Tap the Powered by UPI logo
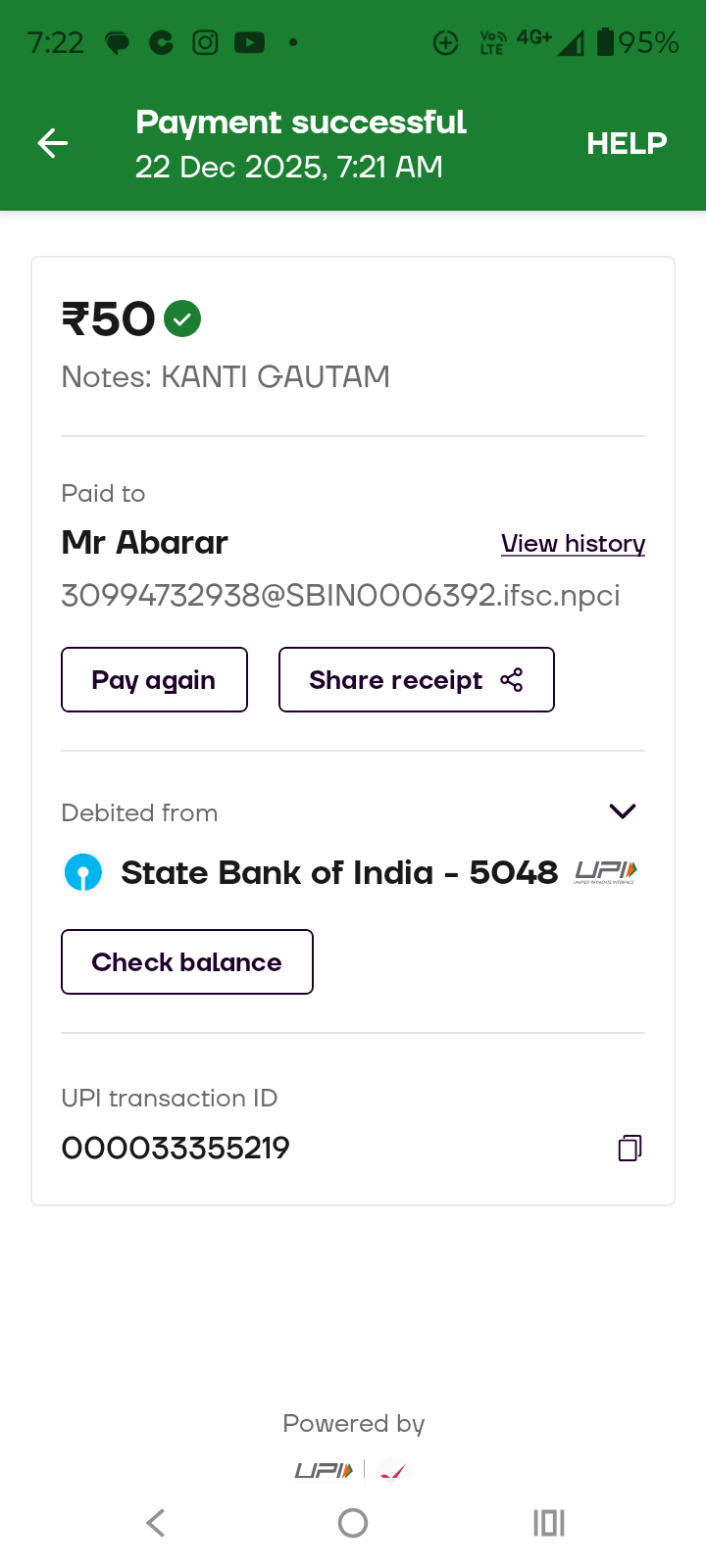The image size is (706, 1568). (x=324, y=1470)
